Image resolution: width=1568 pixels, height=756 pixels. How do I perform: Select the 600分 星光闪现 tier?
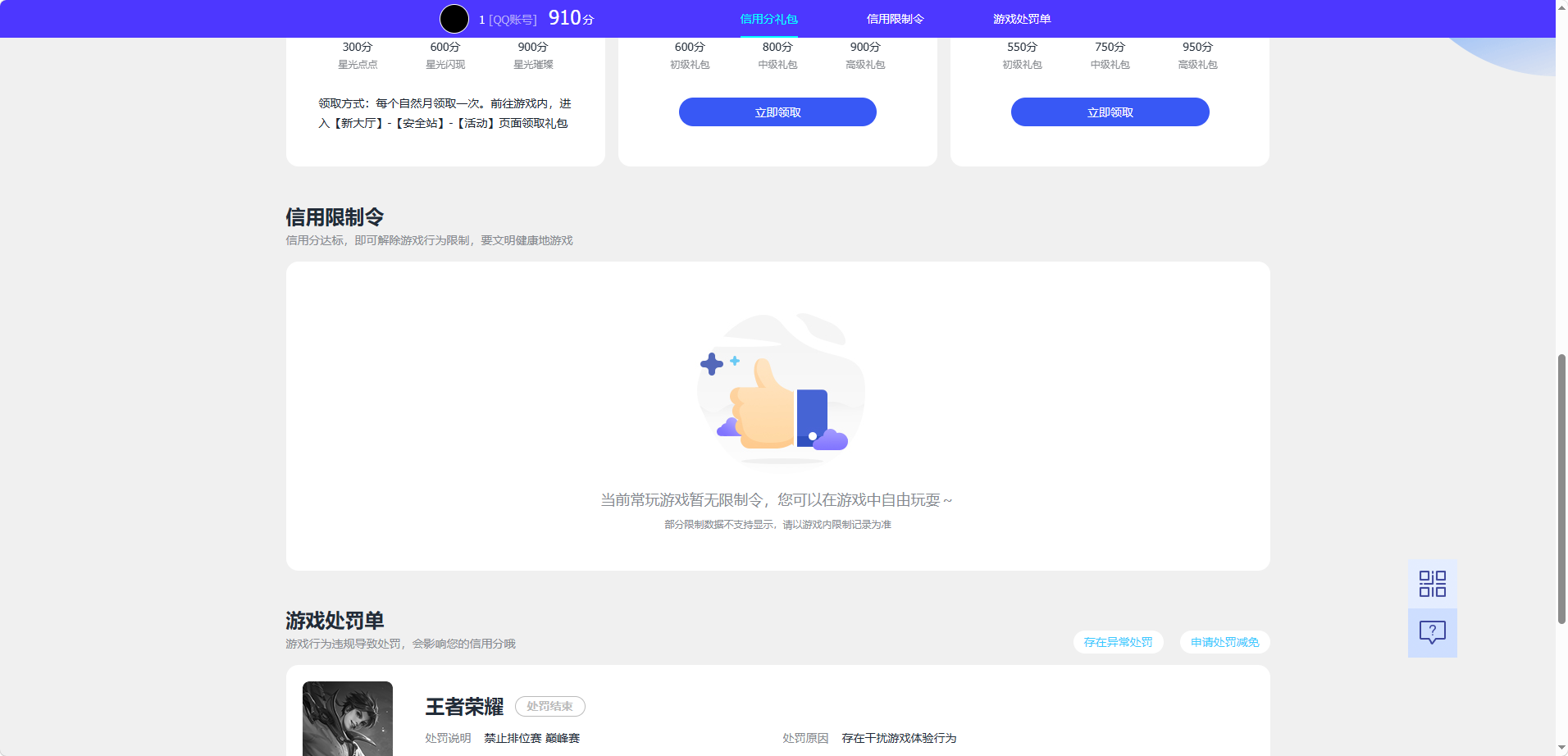point(445,55)
